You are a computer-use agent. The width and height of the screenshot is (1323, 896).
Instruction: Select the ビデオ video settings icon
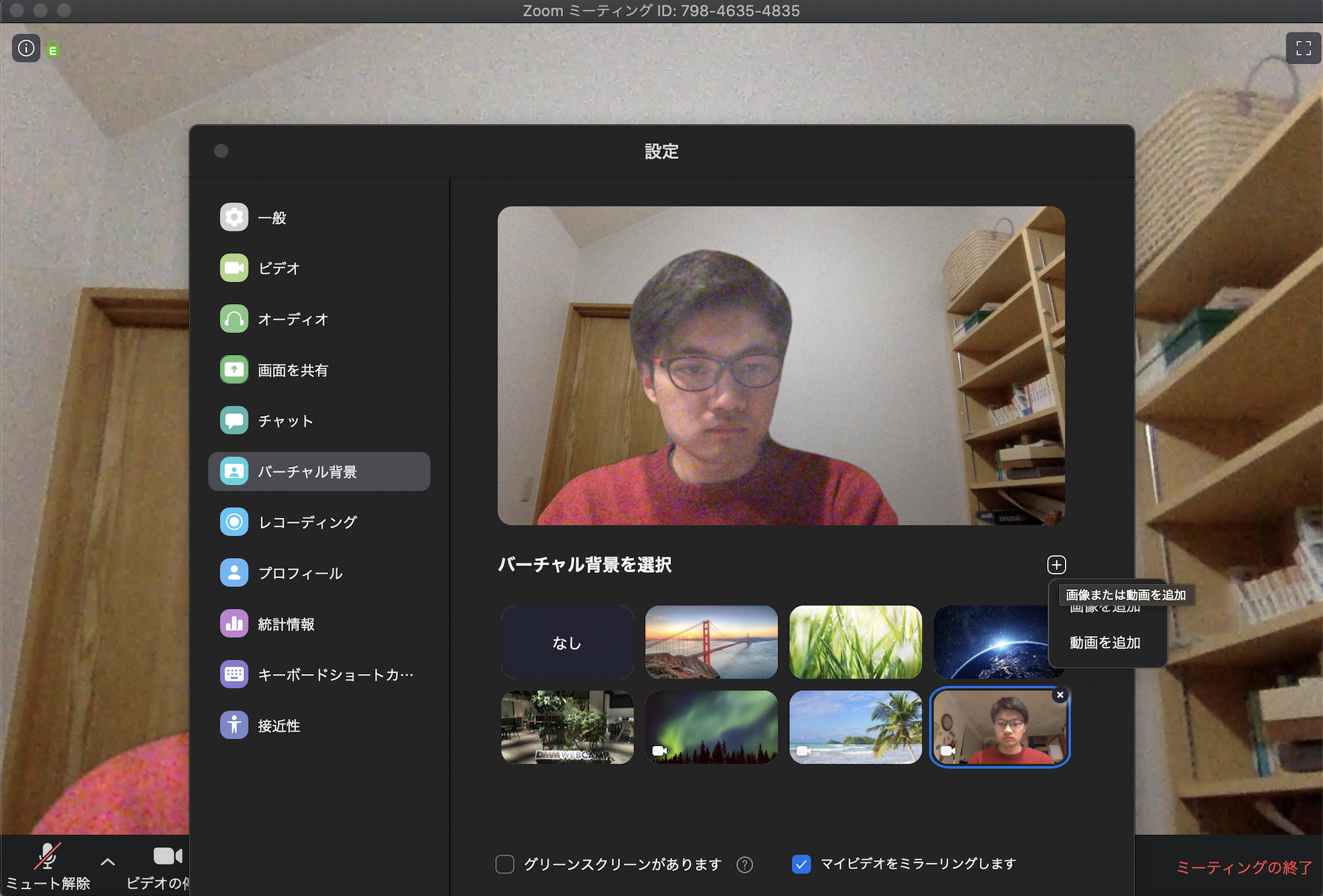pos(234,268)
